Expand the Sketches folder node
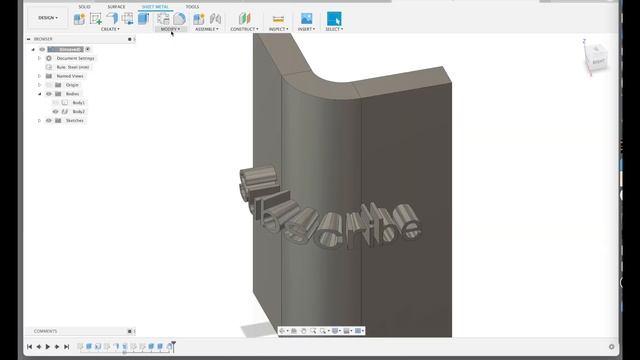This screenshot has width=640, height=360. click(40, 120)
